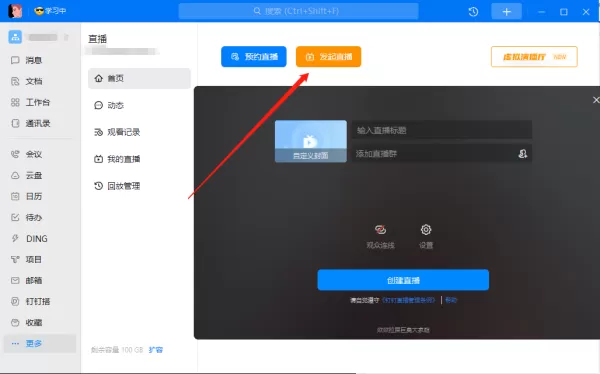Open the history clock icon in title bar
The width and height of the screenshot is (600, 374).
[473, 12]
